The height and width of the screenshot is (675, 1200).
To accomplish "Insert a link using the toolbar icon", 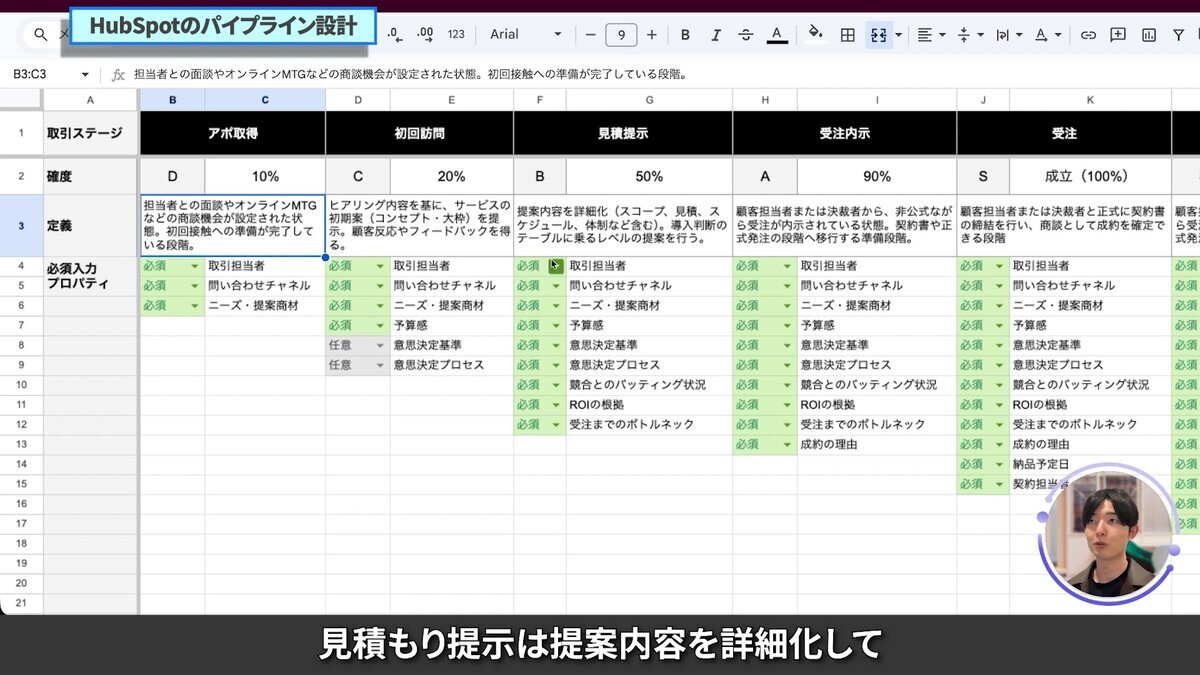I will pyautogui.click(x=1088, y=33).
